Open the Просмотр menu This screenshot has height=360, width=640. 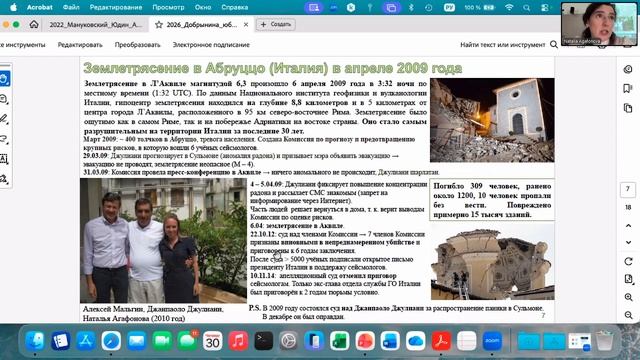coord(168,7)
